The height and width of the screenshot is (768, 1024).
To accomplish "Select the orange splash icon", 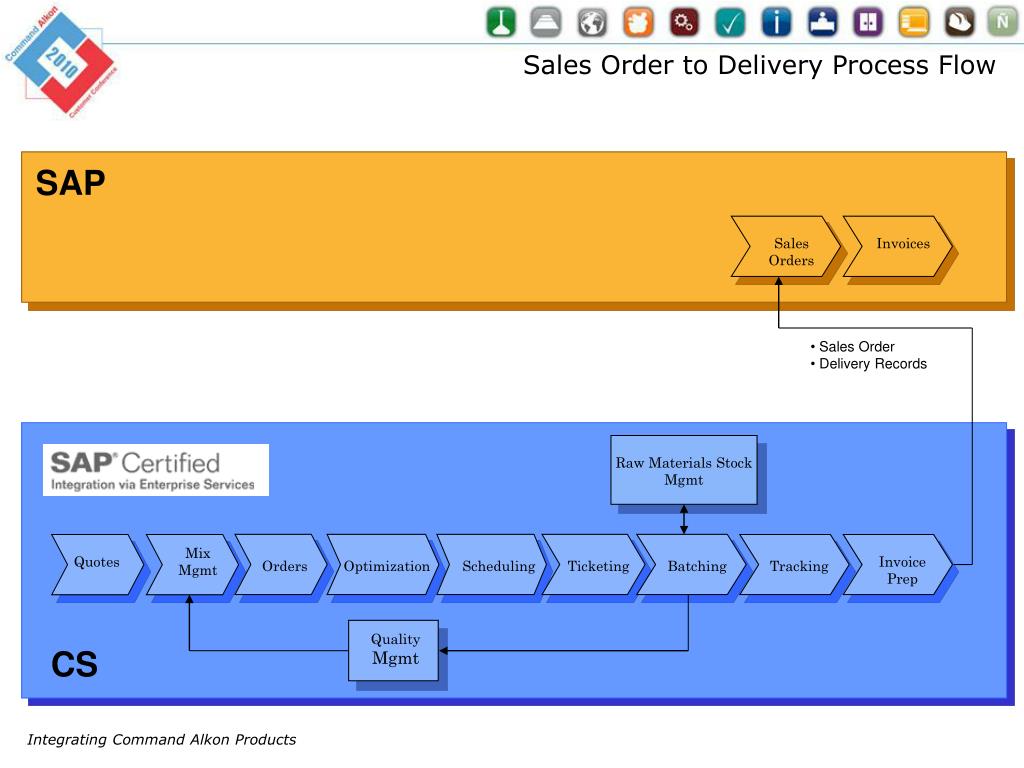I will click(638, 22).
